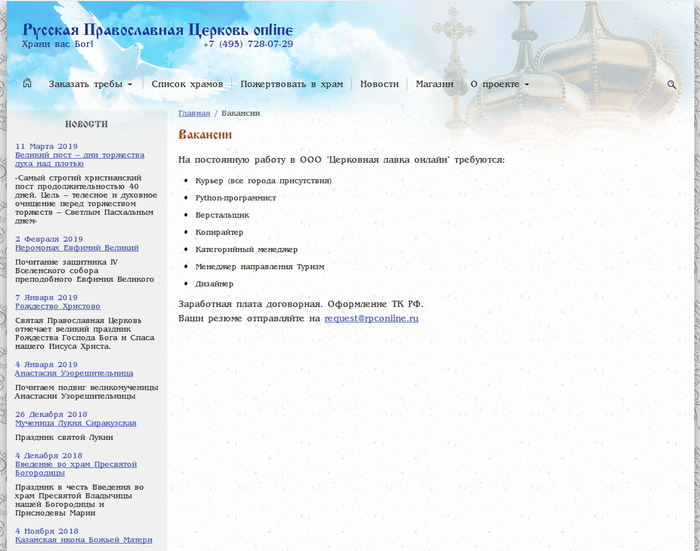Click the home icon in navigation bar
This screenshot has width=700, height=551.
coord(27,84)
